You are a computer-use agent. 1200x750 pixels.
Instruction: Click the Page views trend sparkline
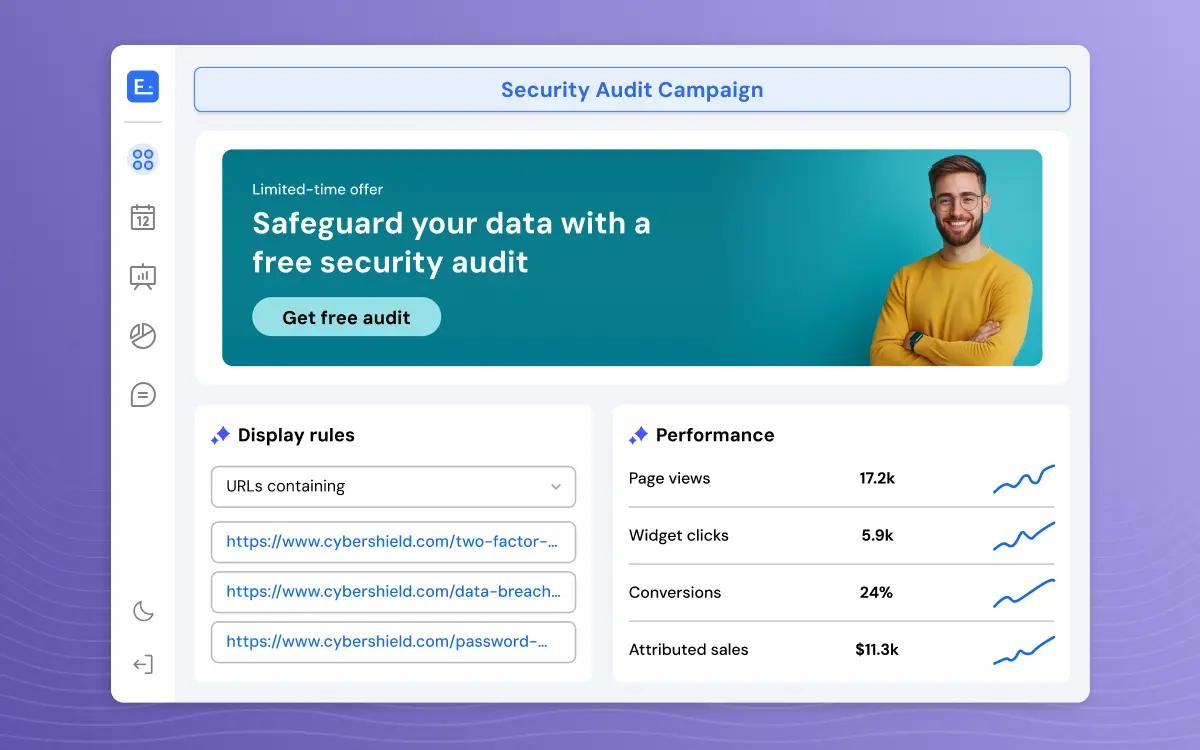pos(1023,479)
